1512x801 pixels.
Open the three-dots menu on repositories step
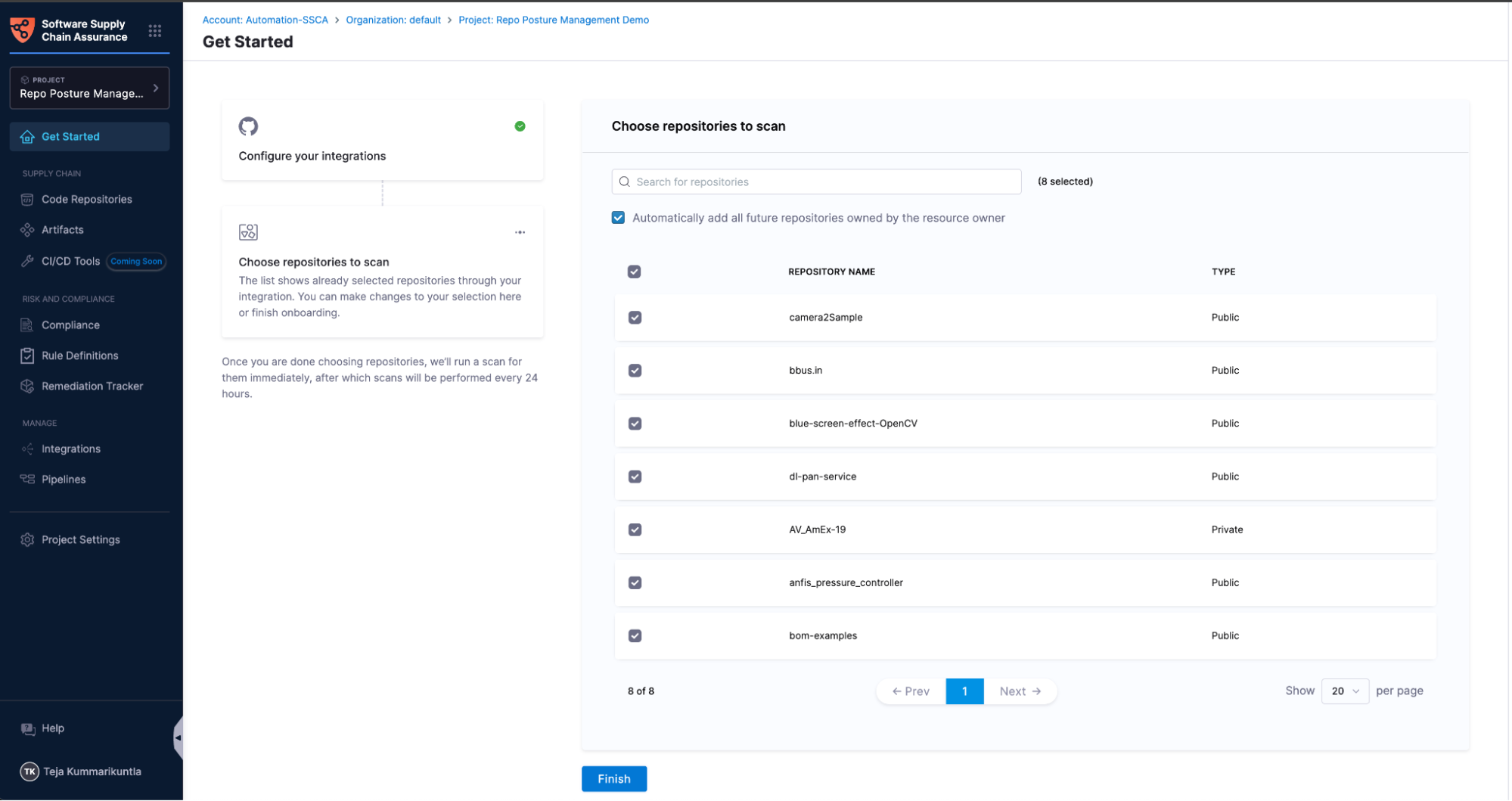520,232
